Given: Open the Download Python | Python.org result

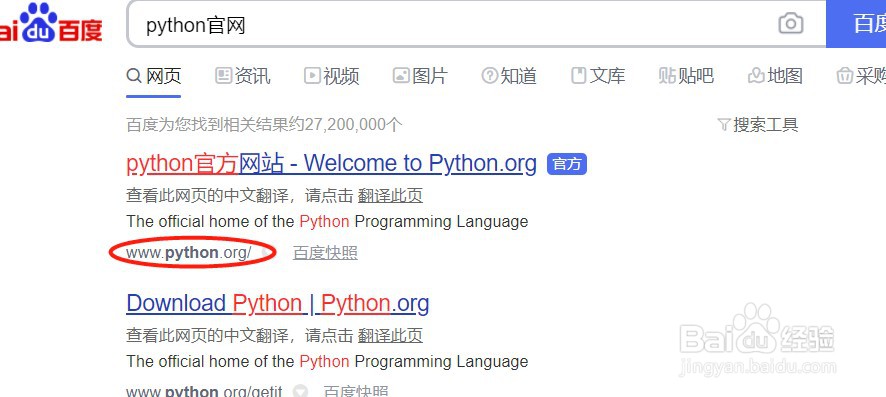Looking at the screenshot, I should click(x=278, y=304).
